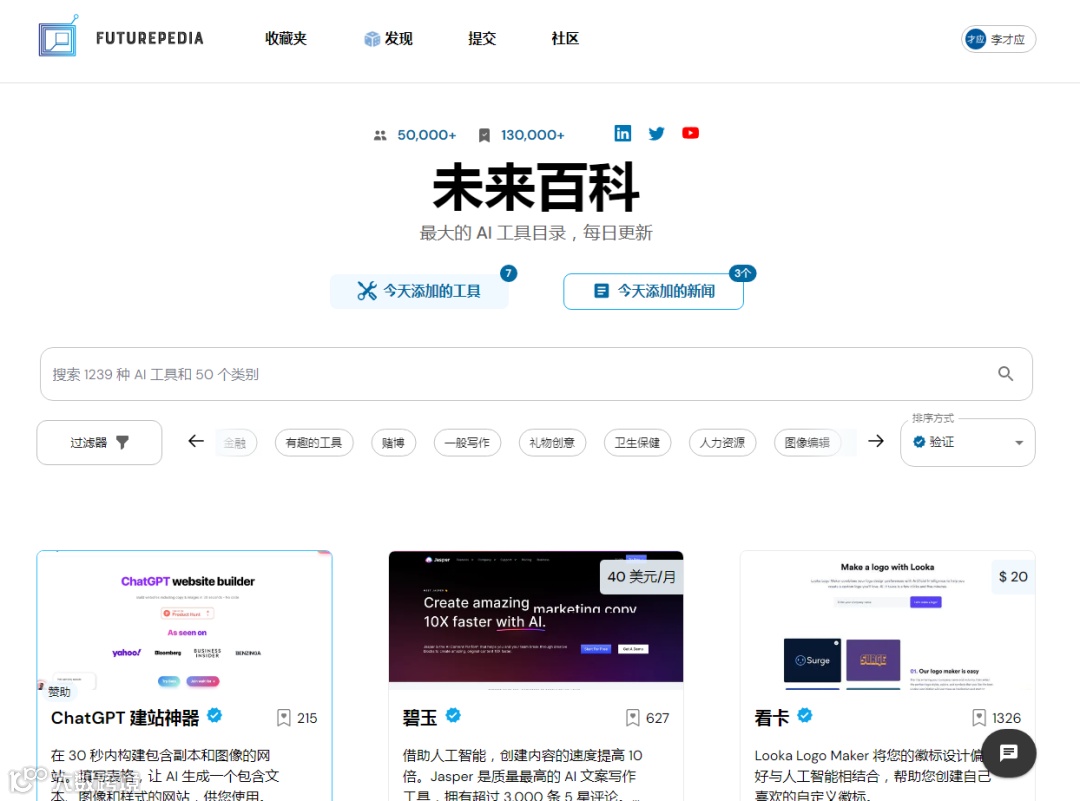Click the Futurepedia logo icon

(59, 37)
